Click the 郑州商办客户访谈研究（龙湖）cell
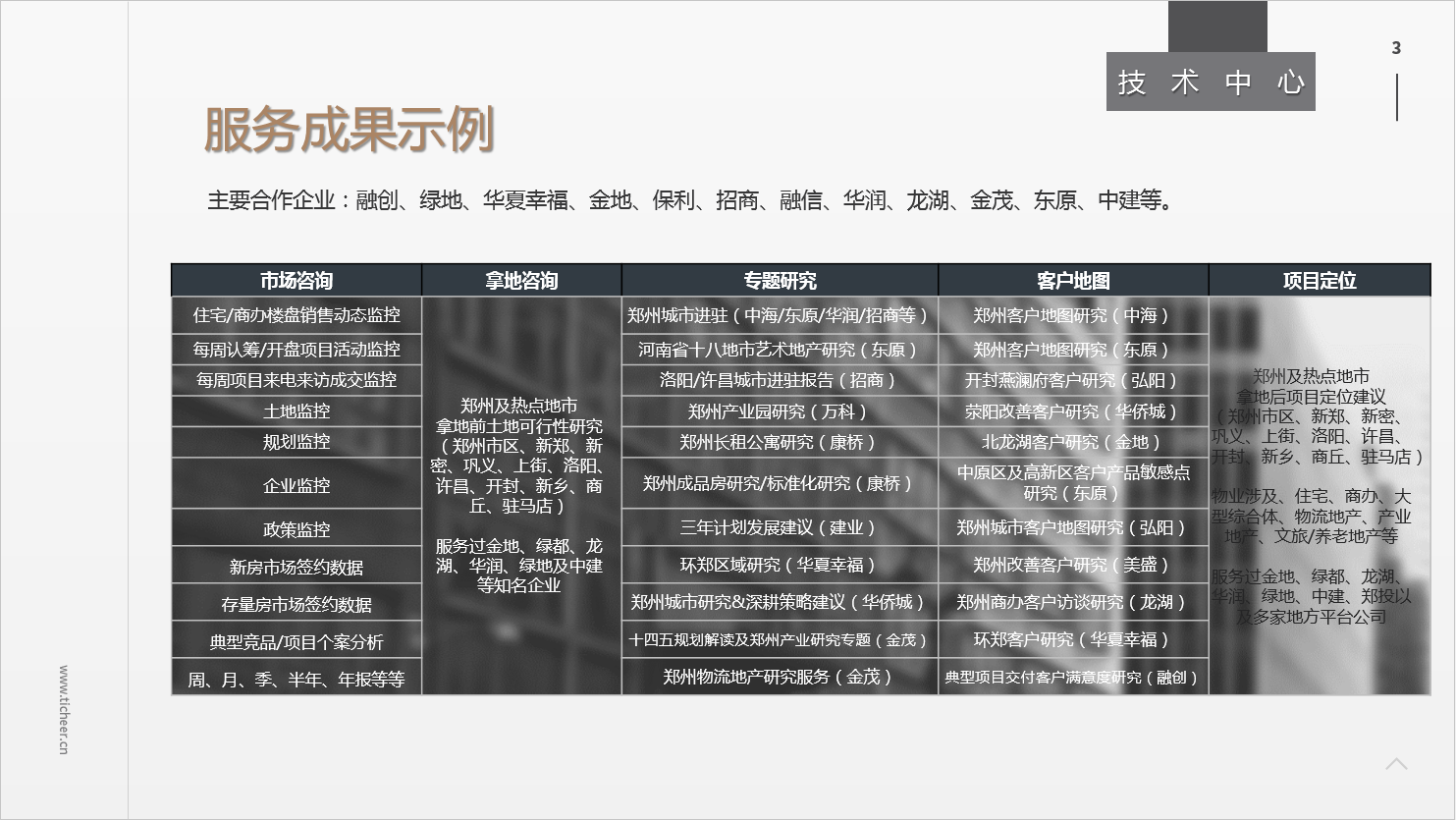 [x=1073, y=602]
